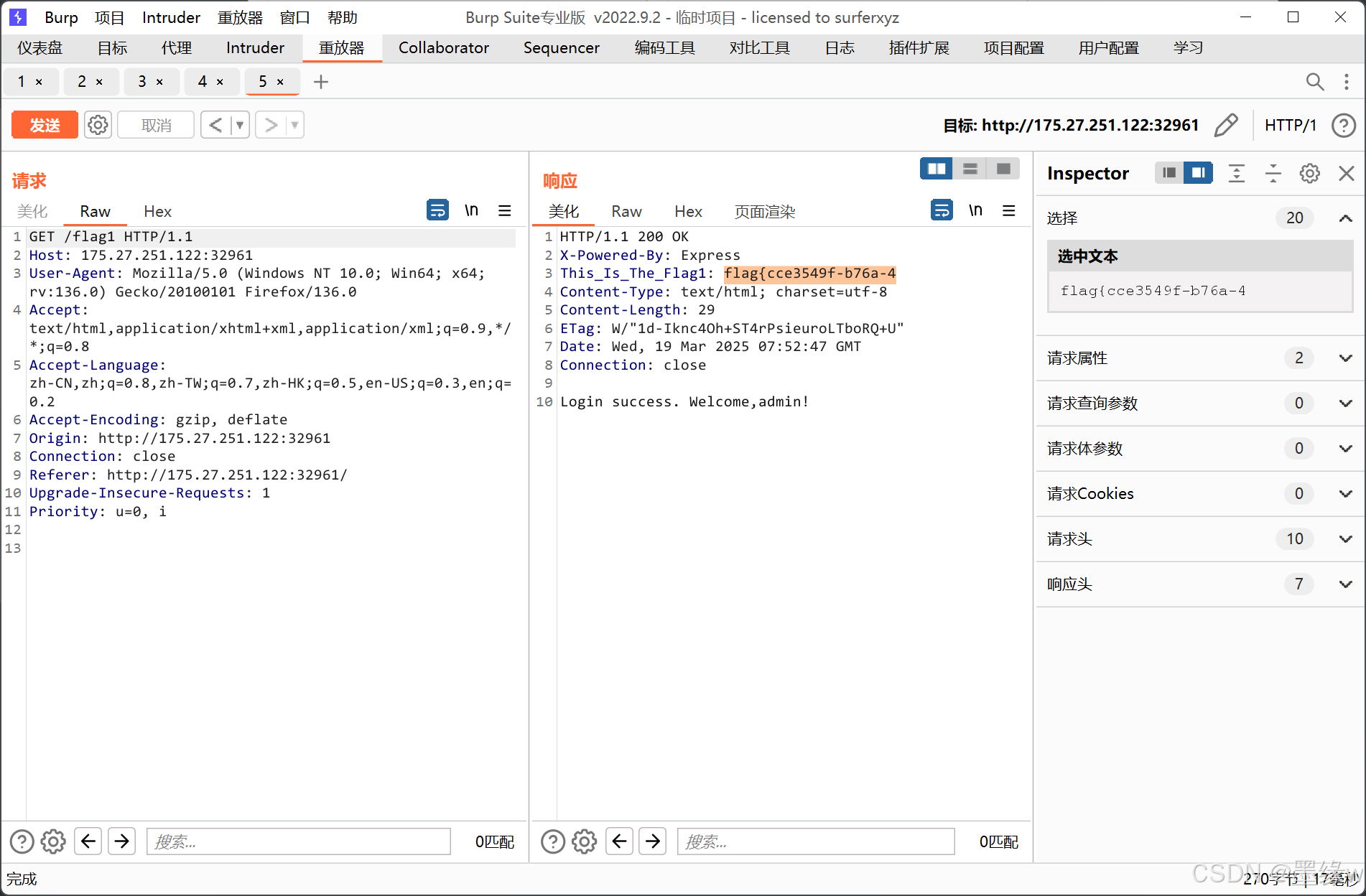Open request search settings gear

[53, 841]
